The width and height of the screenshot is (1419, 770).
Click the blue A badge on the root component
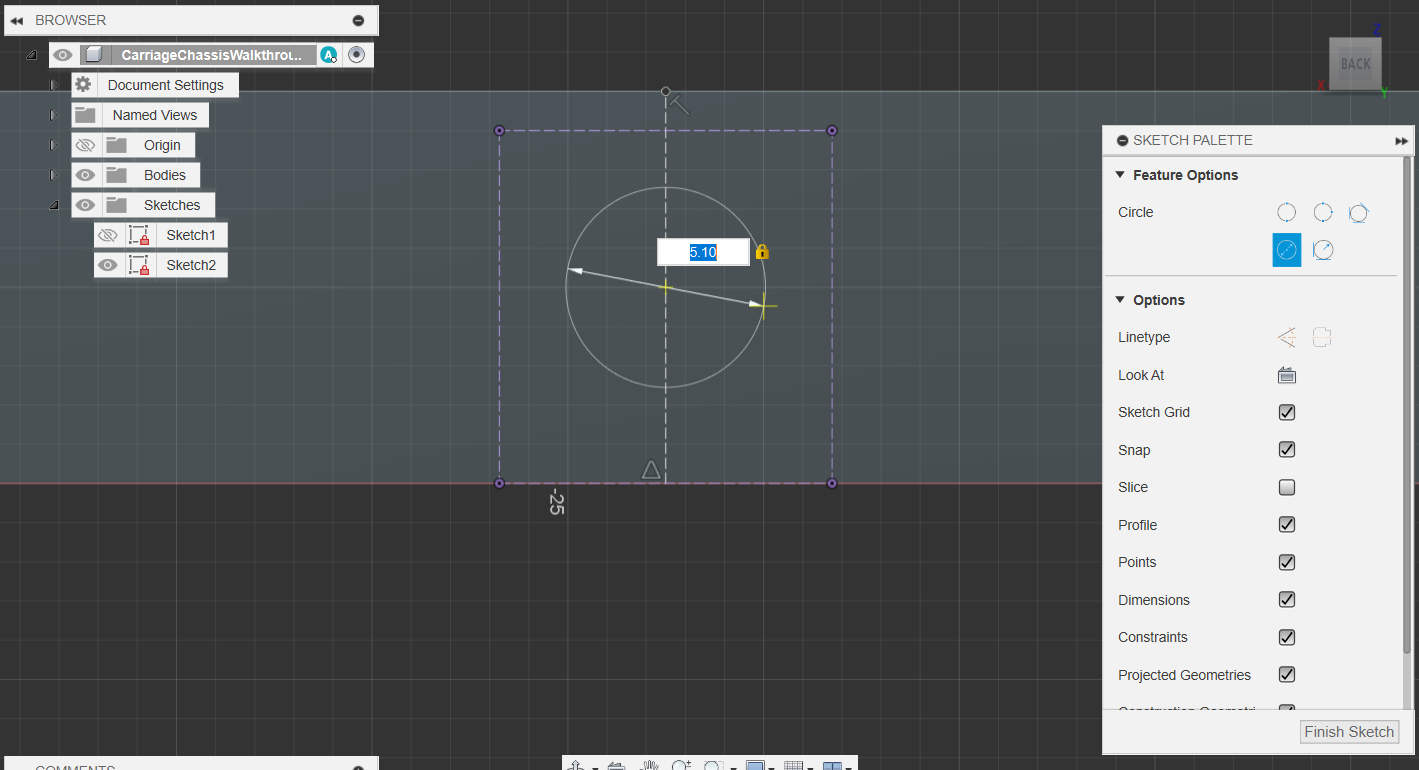(x=328, y=55)
